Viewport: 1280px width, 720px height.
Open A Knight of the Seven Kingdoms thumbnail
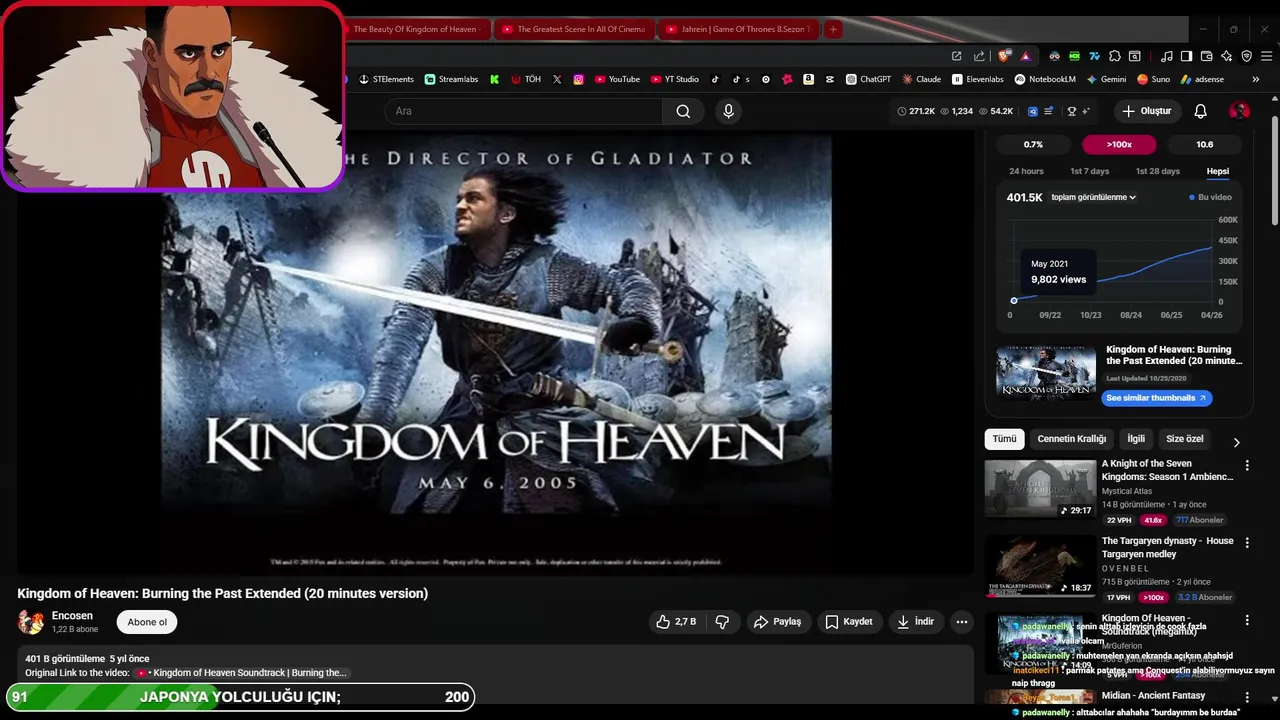[1040, 489]
